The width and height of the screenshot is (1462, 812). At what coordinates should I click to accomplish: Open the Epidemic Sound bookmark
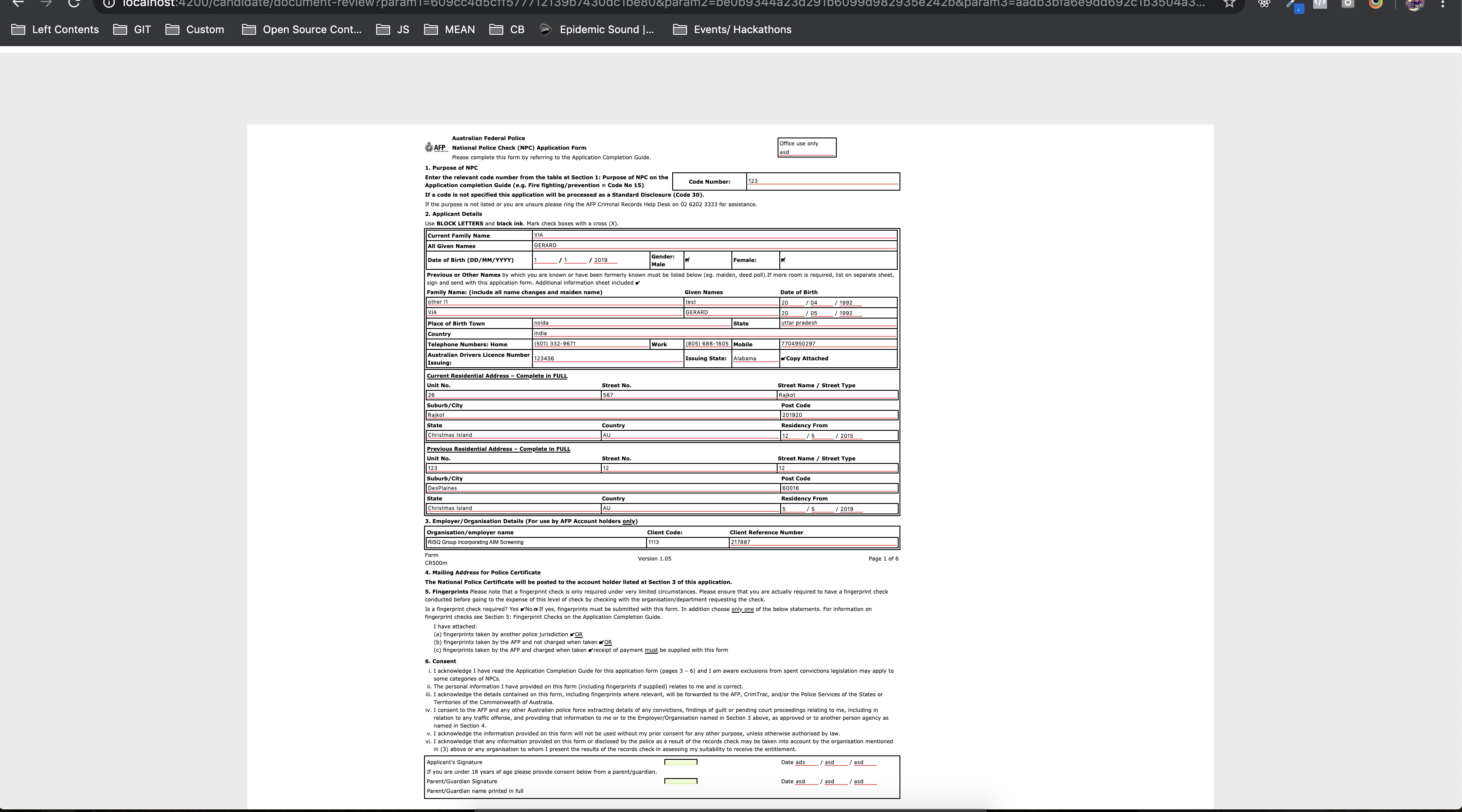[596, 30]
